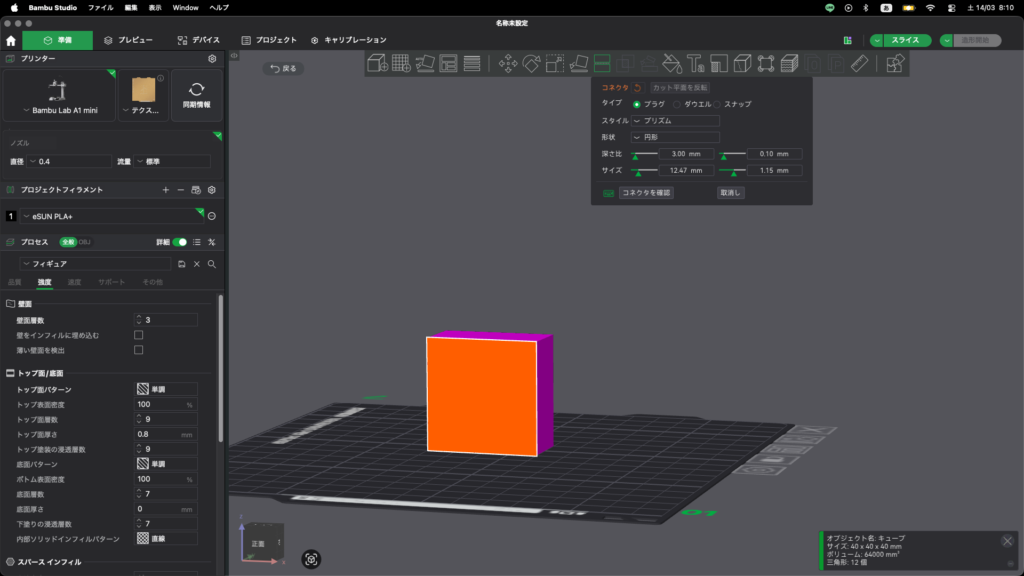Switch to the プレビュー tab
Image resolution: width=1024 pixels, height=576 pixels.
129,40
